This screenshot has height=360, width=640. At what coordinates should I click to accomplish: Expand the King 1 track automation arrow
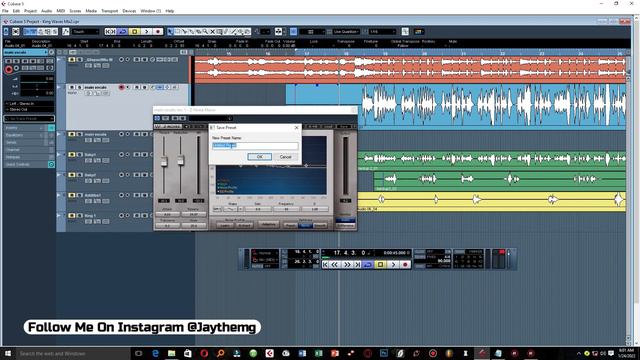59,216
